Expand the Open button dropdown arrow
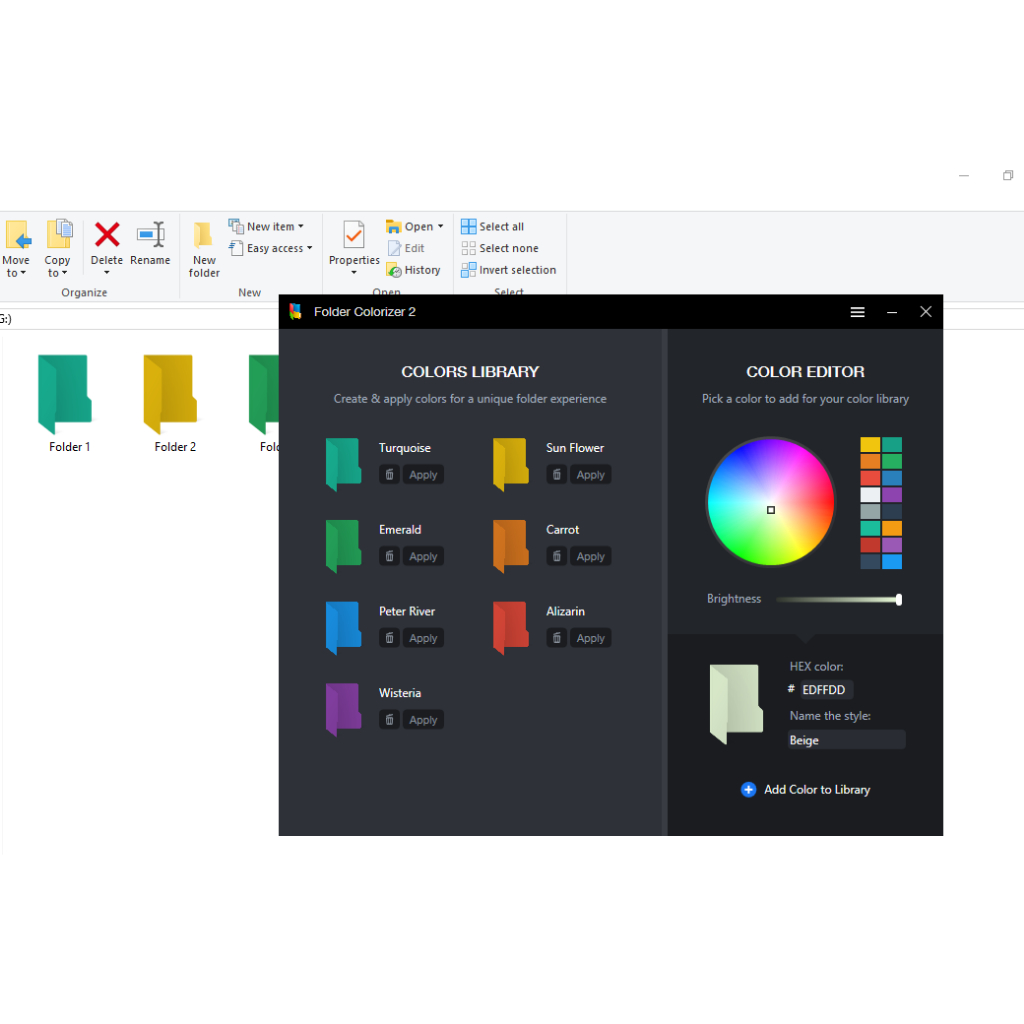 (441, 227)
